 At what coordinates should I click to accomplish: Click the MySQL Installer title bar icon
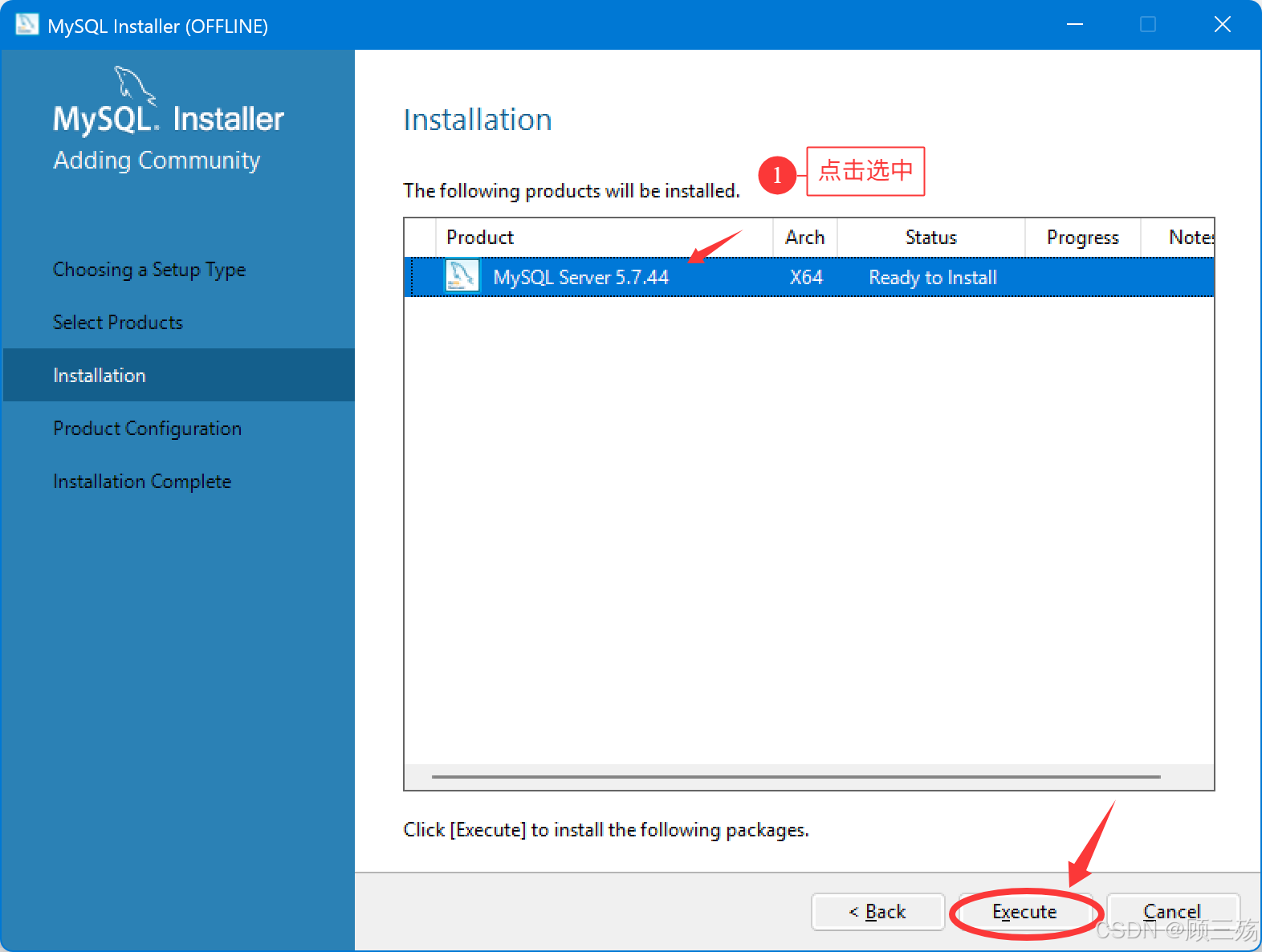27,25
